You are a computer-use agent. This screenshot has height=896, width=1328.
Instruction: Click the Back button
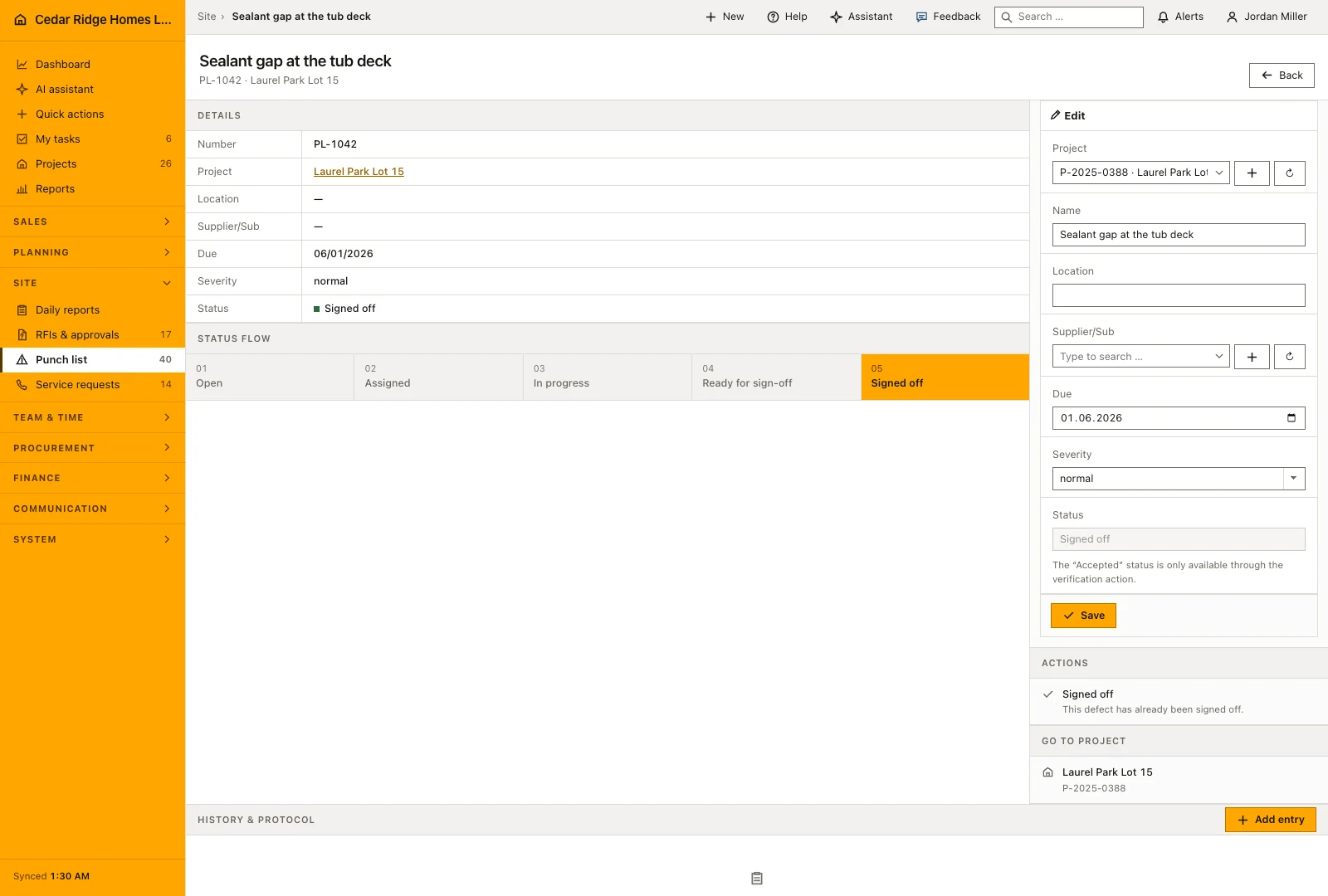point(1282,75)
